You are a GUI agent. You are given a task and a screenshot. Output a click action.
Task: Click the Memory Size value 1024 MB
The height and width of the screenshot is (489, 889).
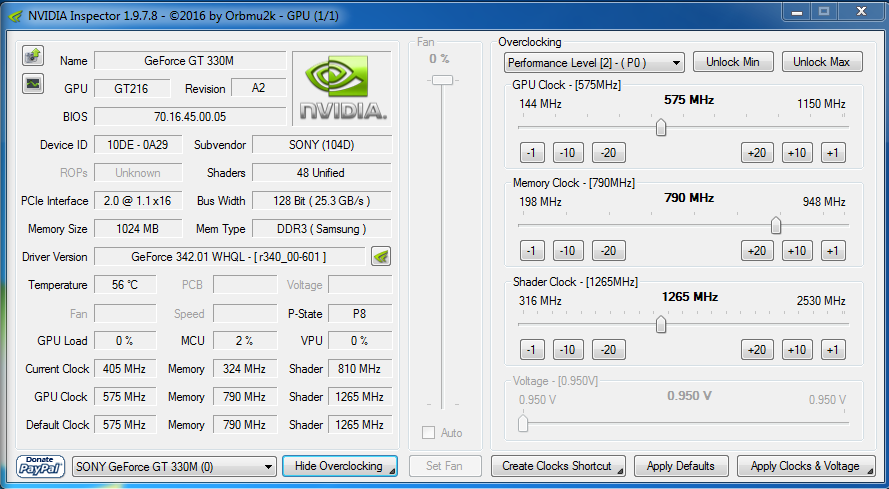point(138,229)
